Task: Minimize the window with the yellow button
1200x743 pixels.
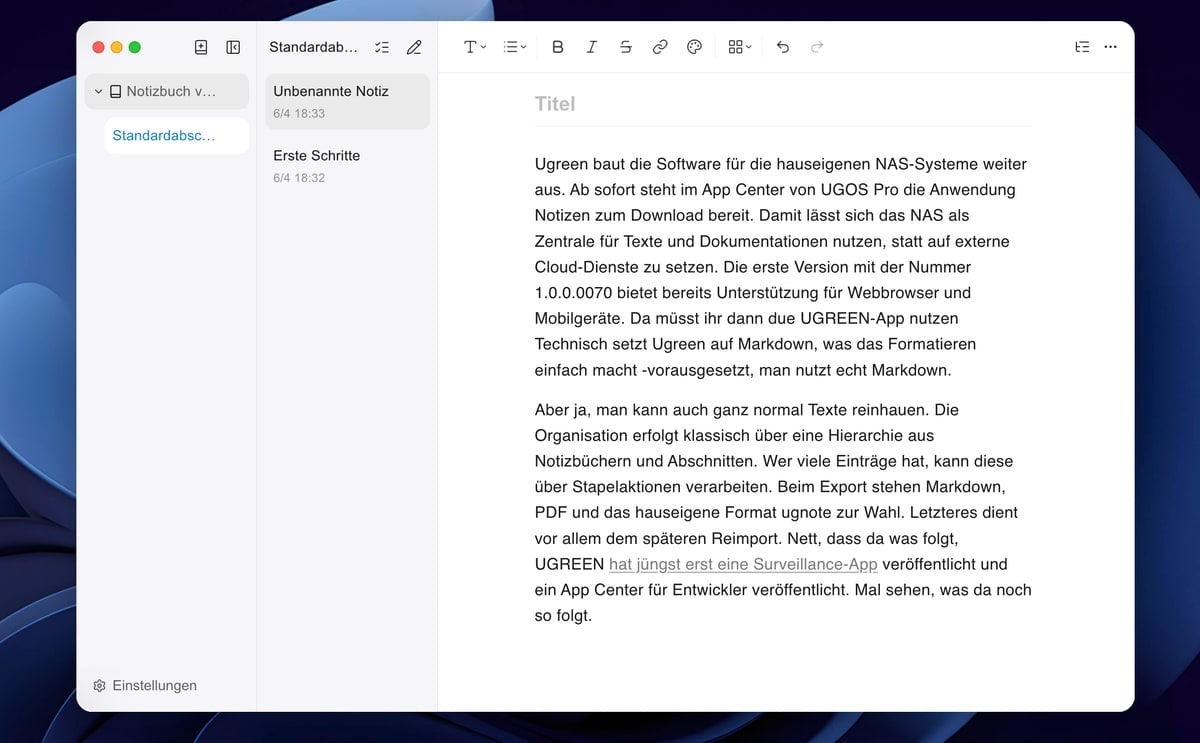Action: coord(116,47)
